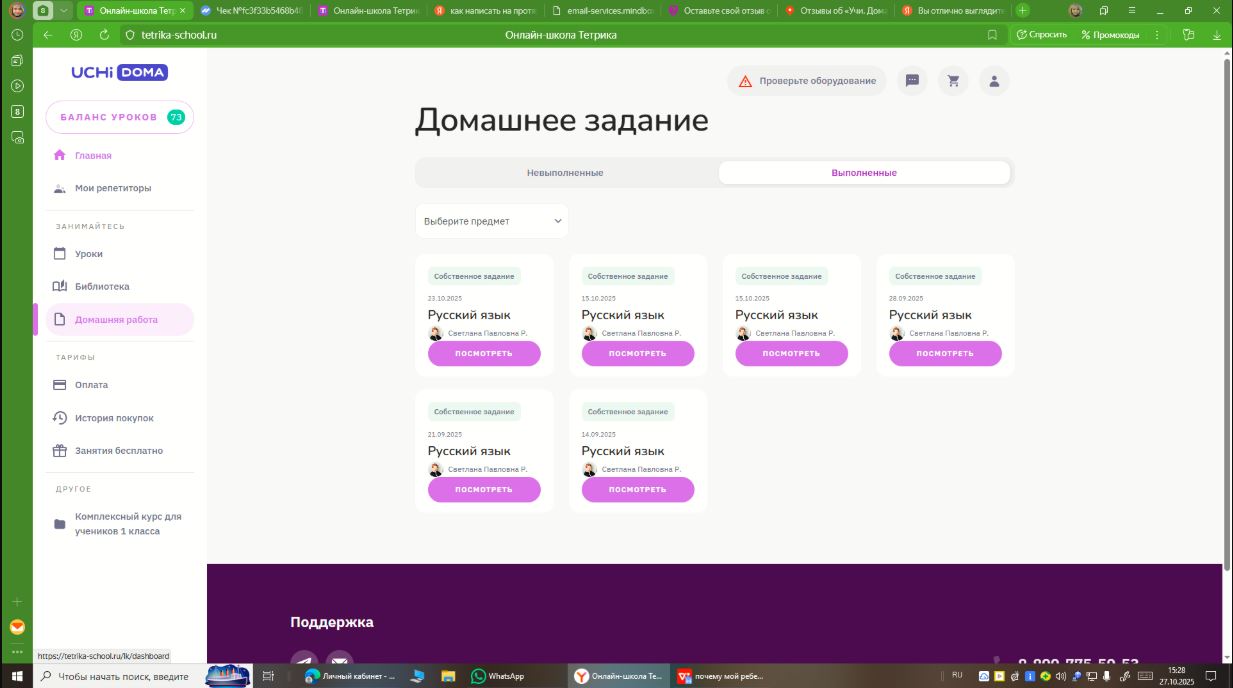This screenshot has height=688, width=1233.
Task: Switch to the Невыполненные tab
Action: (565, 173)
